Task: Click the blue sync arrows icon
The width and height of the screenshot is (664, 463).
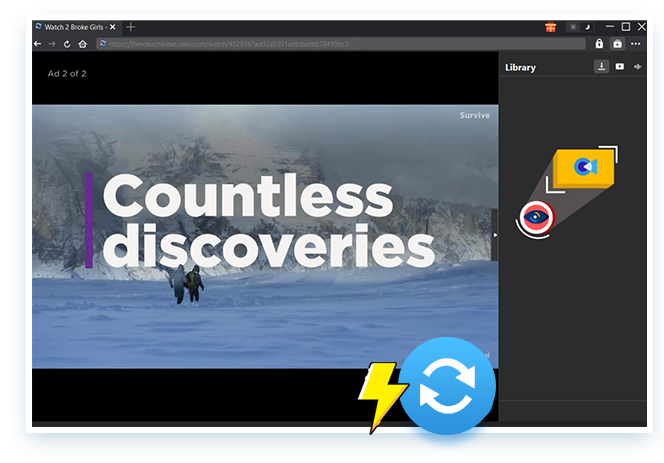Action: tap(447, 386)
